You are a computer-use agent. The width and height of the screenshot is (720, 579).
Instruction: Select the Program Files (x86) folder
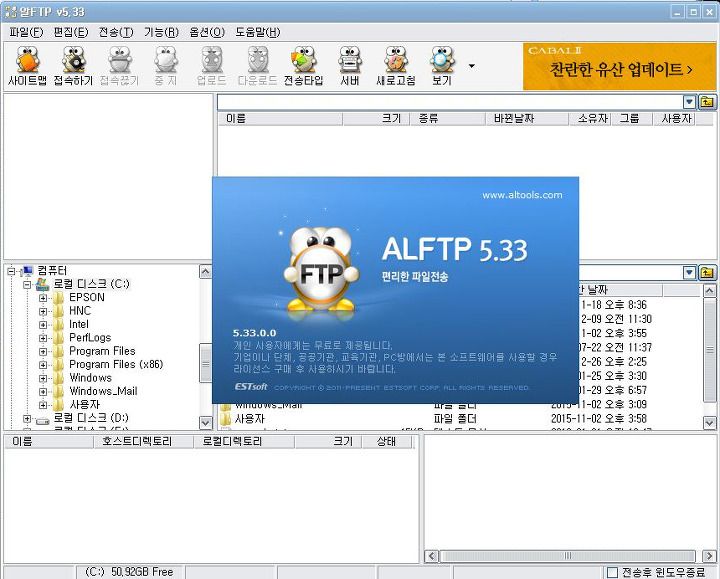[x=116, y=364]
